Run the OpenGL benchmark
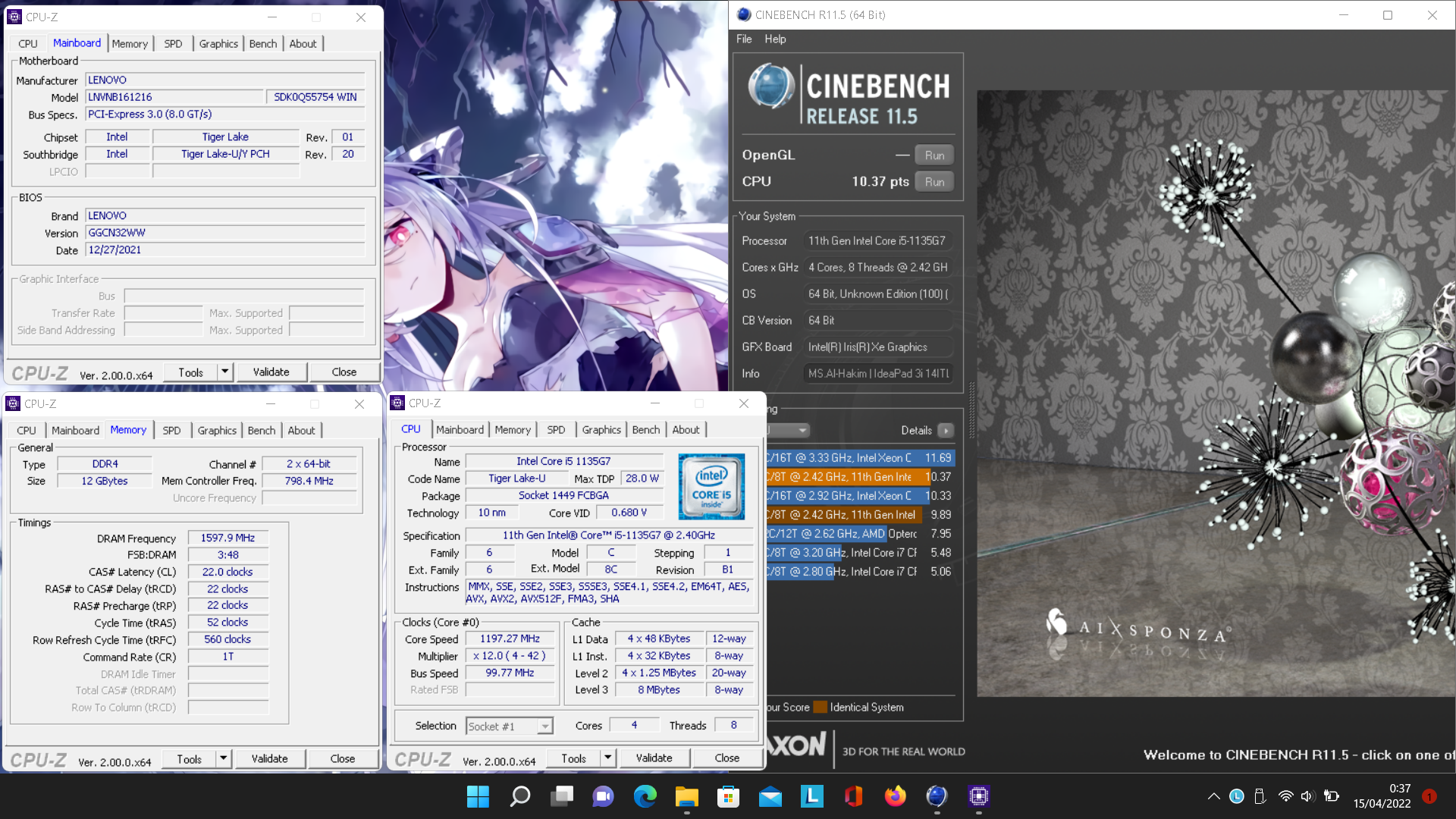Image resolution: width=1456 pixels, height=819 pixels. [x=934, y=155]
